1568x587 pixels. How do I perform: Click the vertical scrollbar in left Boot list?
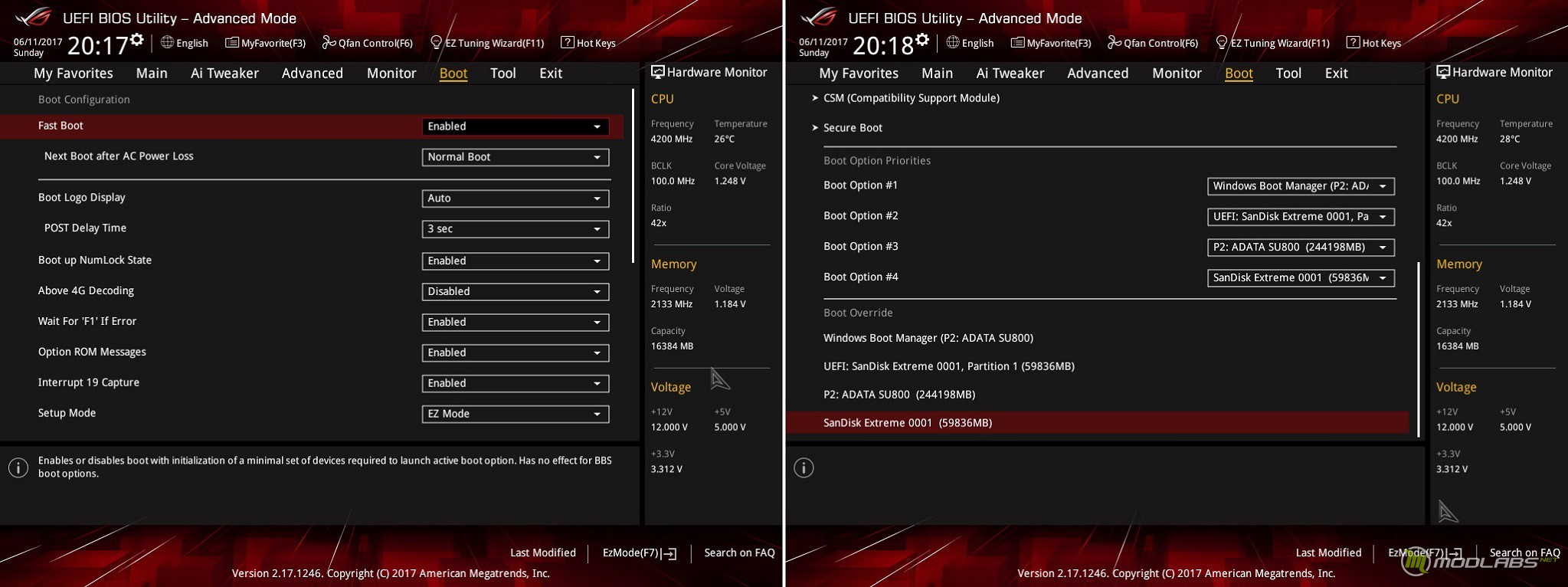pyautogui.click(x=633, y=176)
